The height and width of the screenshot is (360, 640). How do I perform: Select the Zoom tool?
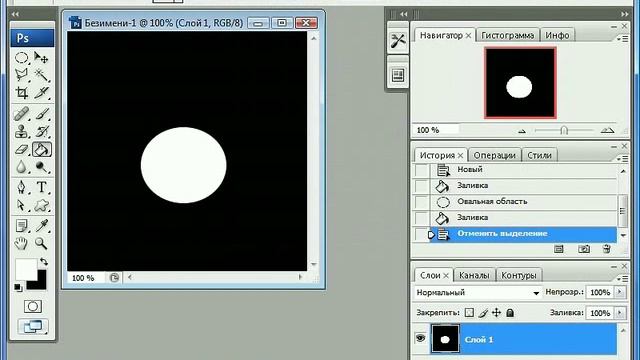tap(41, 244)
